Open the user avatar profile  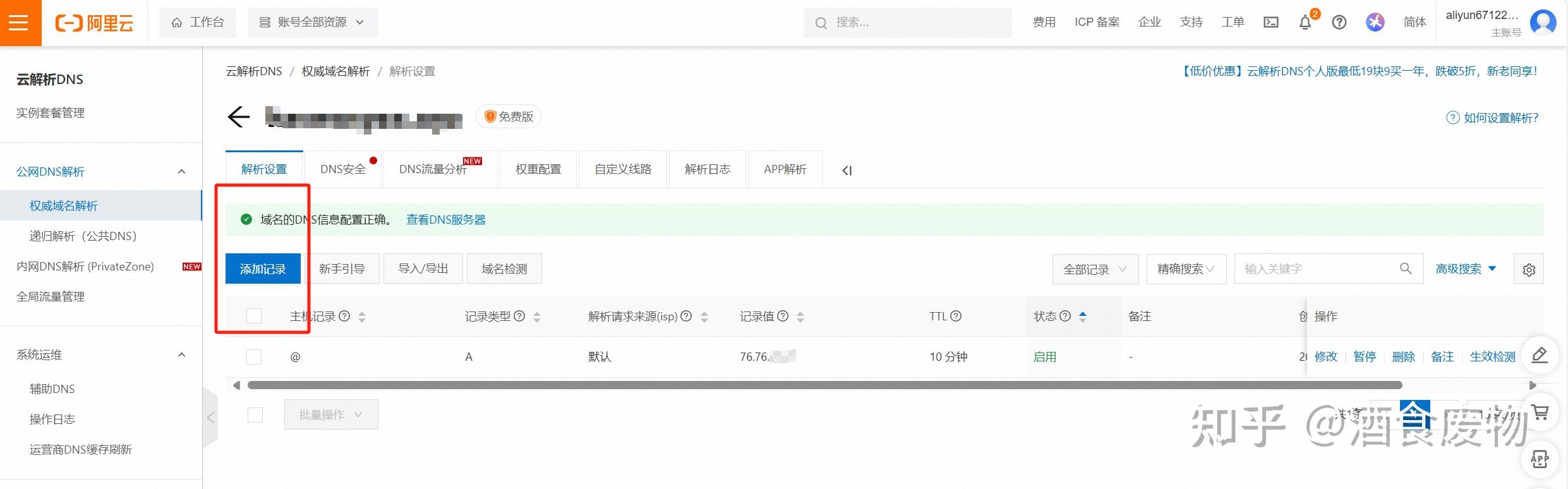[x=1543, y=23]
